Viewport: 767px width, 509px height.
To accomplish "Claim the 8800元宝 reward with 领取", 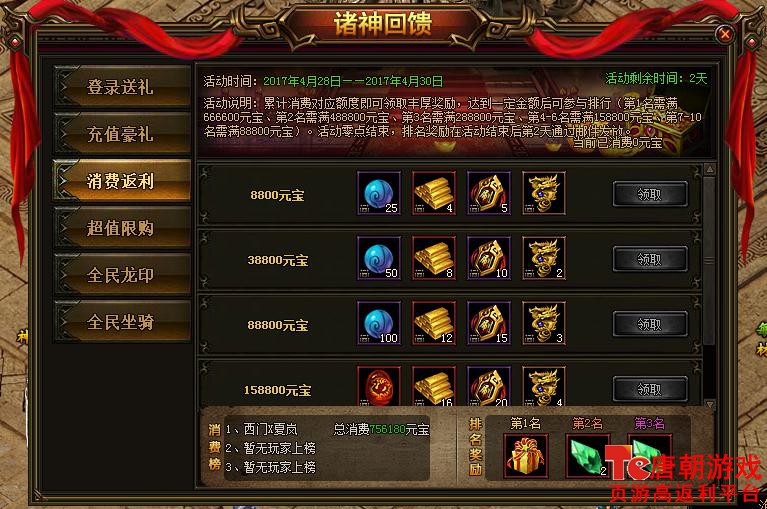I will coord(650,195).
